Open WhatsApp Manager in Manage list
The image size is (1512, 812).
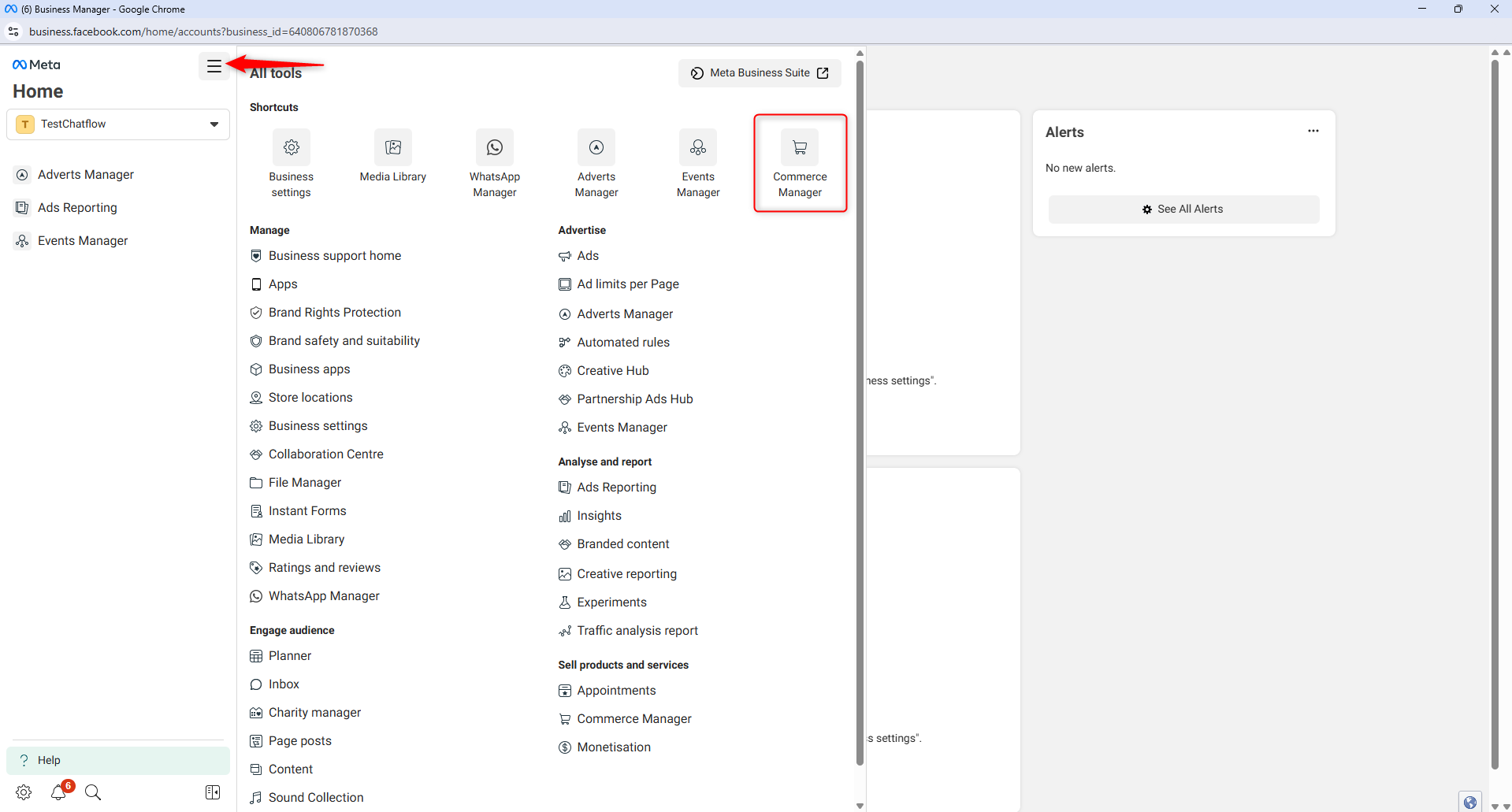click(x=314, y=596)
